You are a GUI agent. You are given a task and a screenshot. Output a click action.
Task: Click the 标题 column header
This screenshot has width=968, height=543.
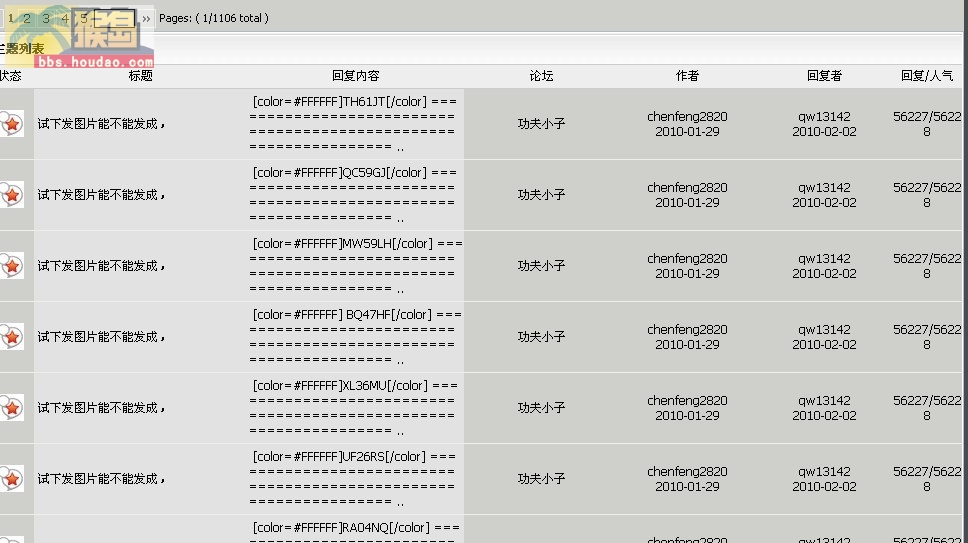(140, 76)
